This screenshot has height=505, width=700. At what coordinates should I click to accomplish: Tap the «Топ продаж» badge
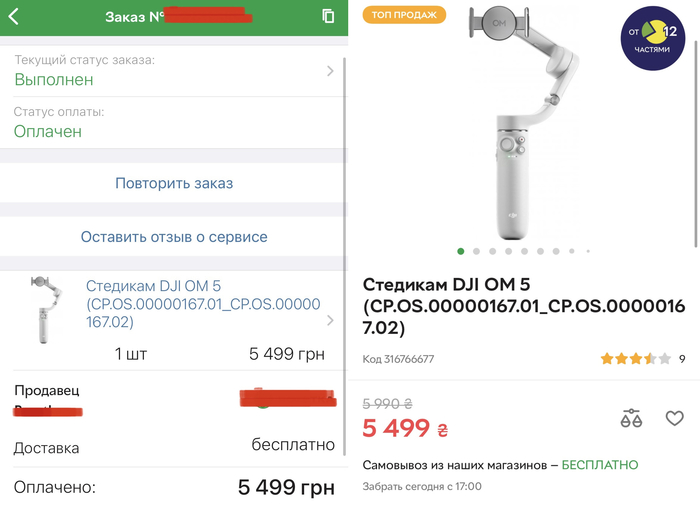[x=403, y=15]
